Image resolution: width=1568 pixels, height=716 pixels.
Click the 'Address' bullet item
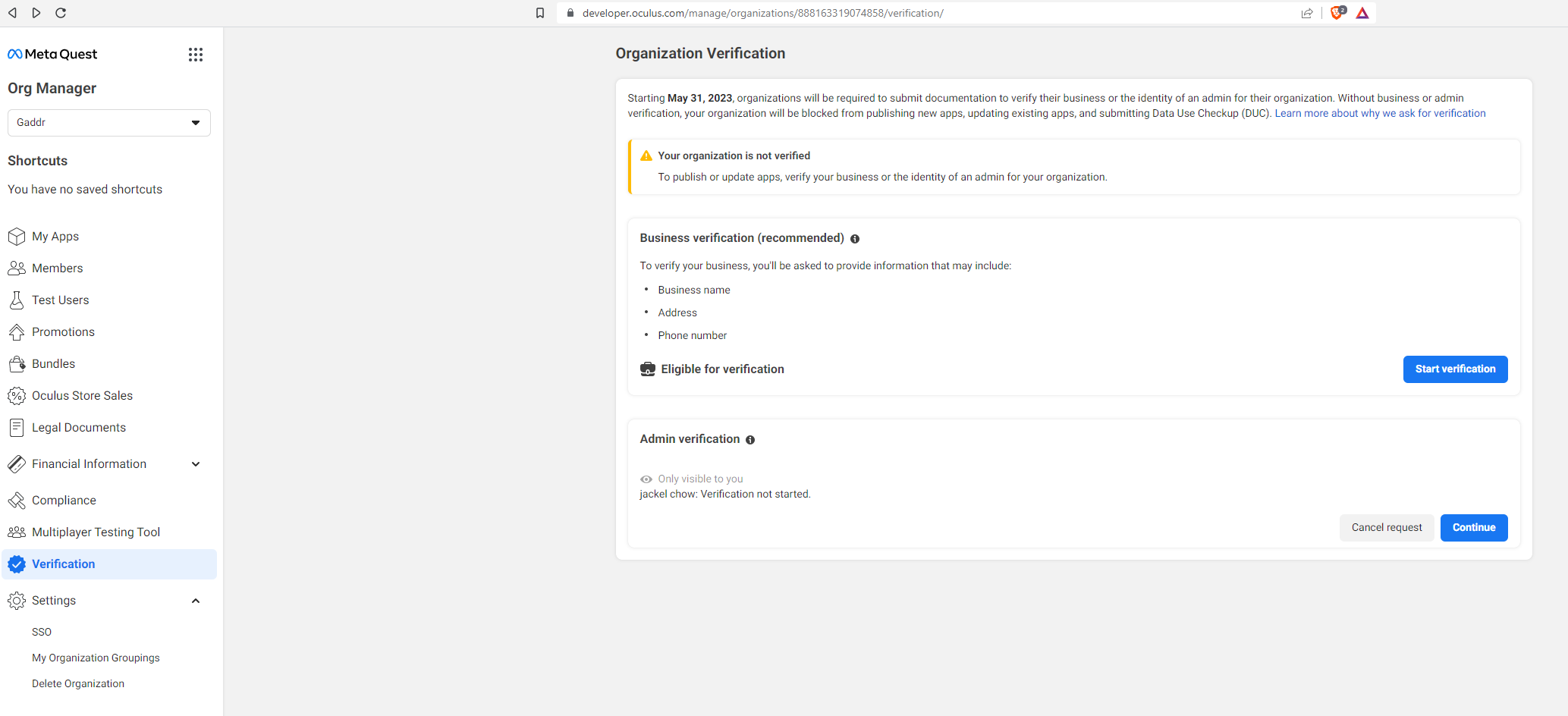(x=677, y=313)
